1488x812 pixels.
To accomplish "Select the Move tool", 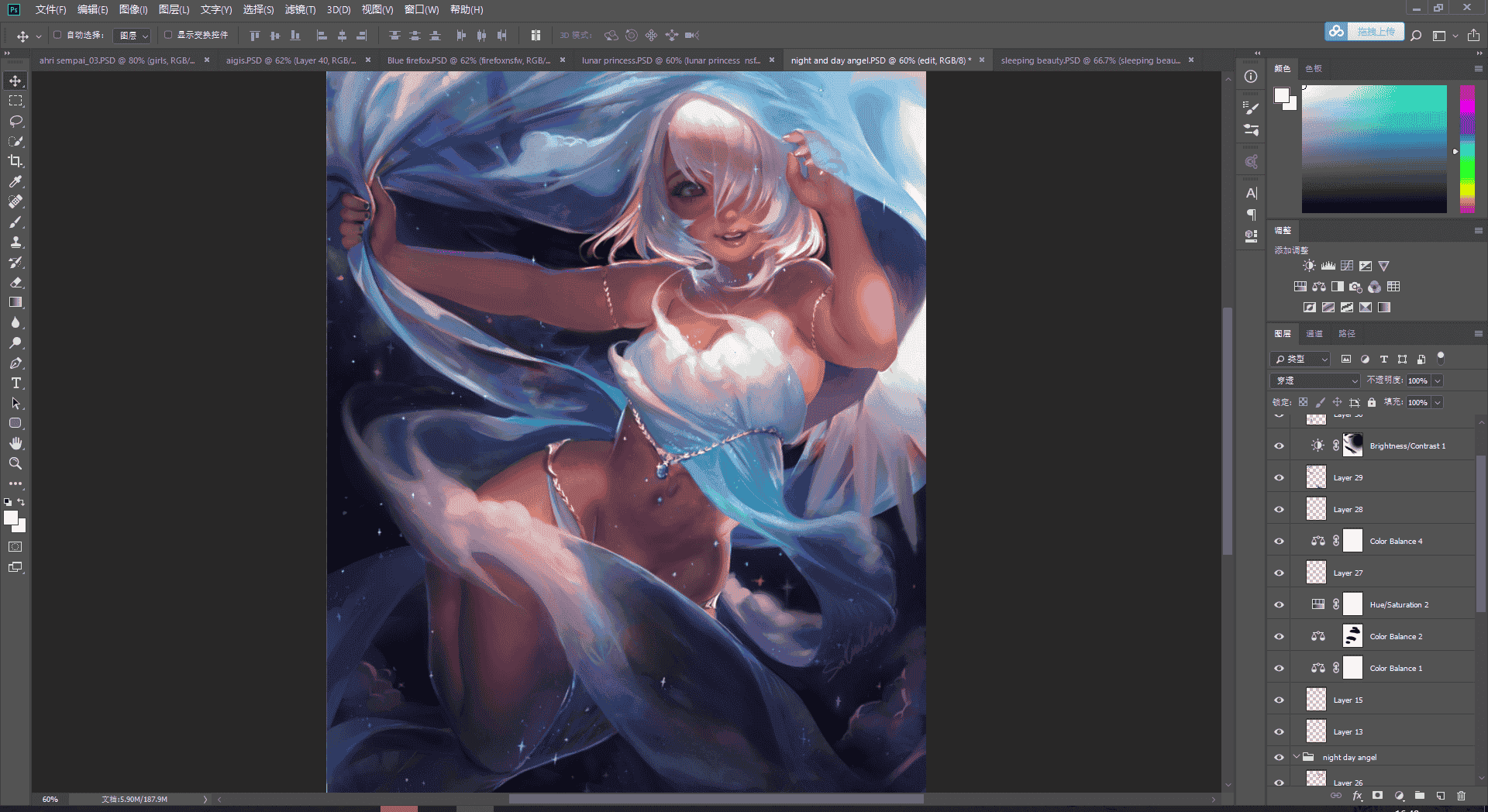I will [x=15, y=81].
